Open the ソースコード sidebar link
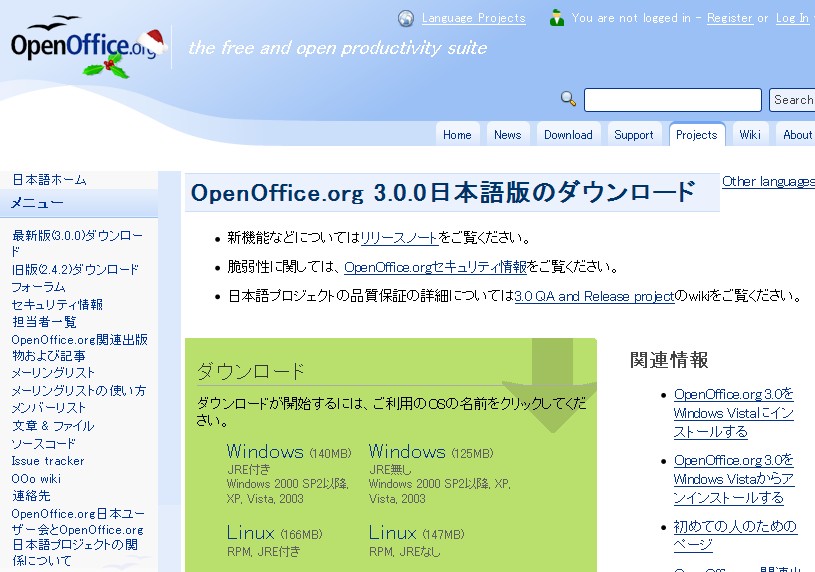The width and height of the screenshot is (815, 572). (x=44, y=444)
